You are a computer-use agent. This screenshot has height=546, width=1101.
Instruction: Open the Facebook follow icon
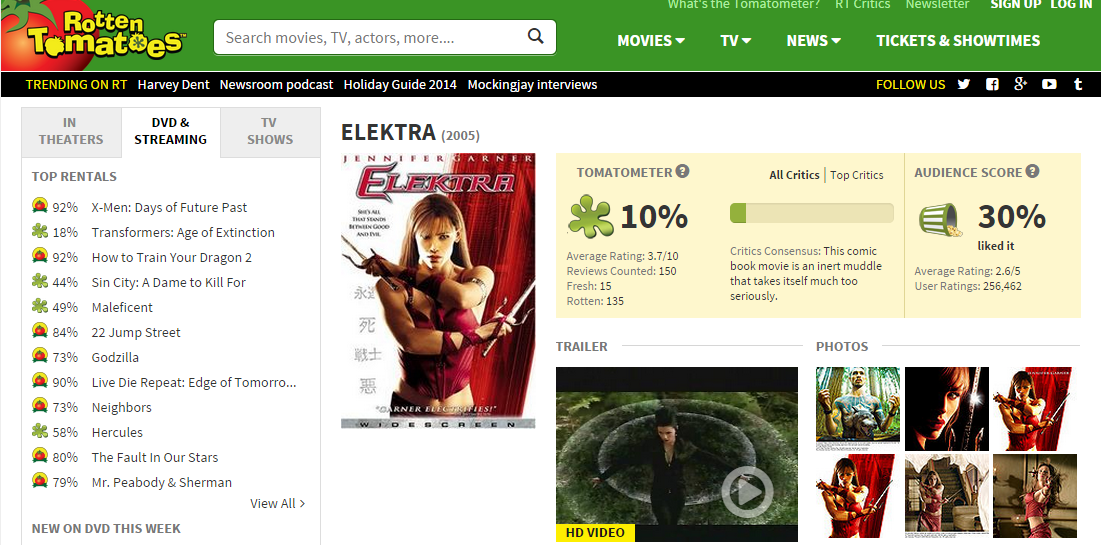point(992,84)
